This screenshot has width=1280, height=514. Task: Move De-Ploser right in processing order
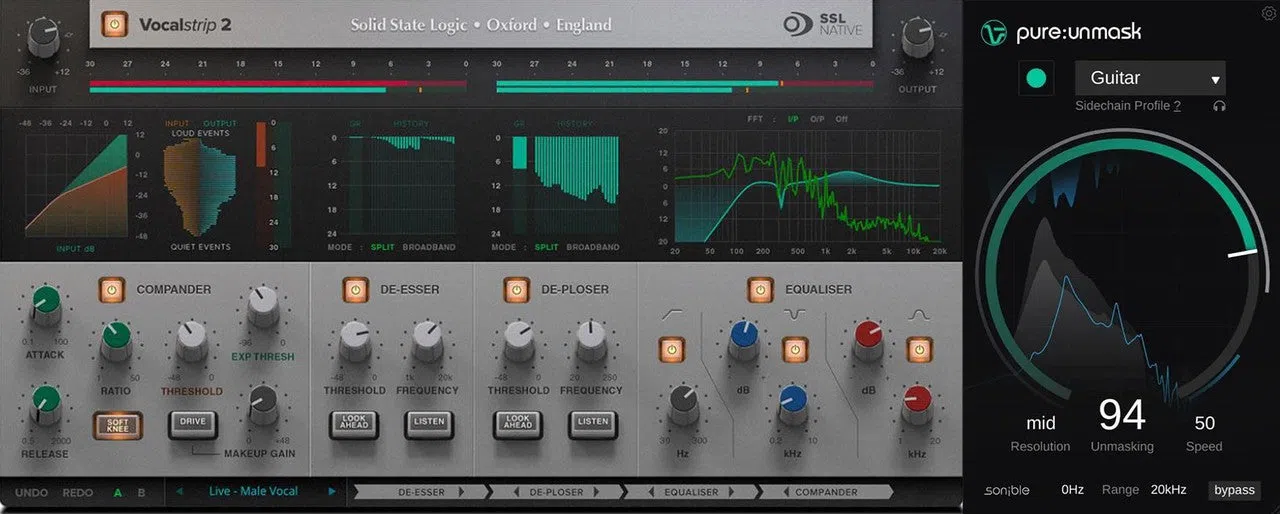pos(598,492)
